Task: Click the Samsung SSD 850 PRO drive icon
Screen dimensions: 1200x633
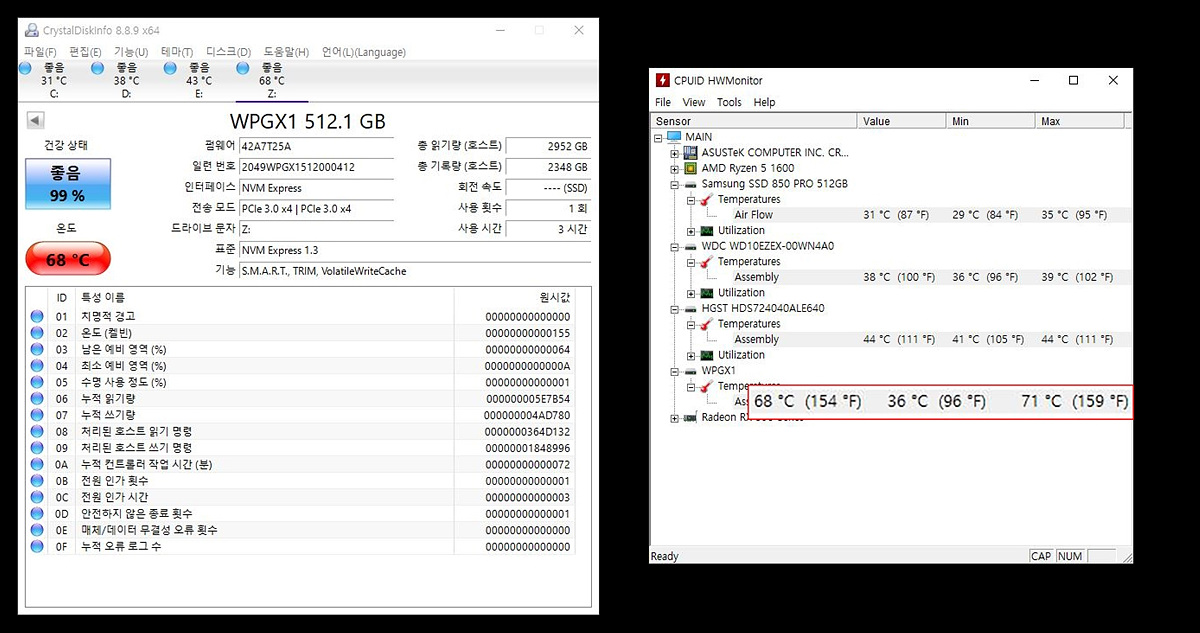Action: pos(690,184)
